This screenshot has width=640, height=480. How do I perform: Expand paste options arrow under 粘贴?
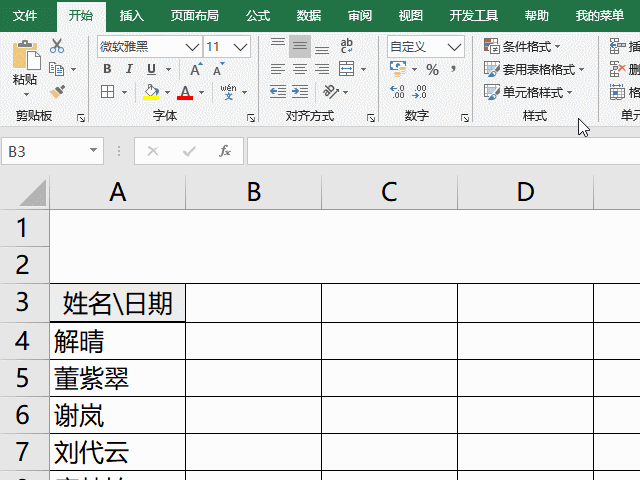[x=26, y=95]
